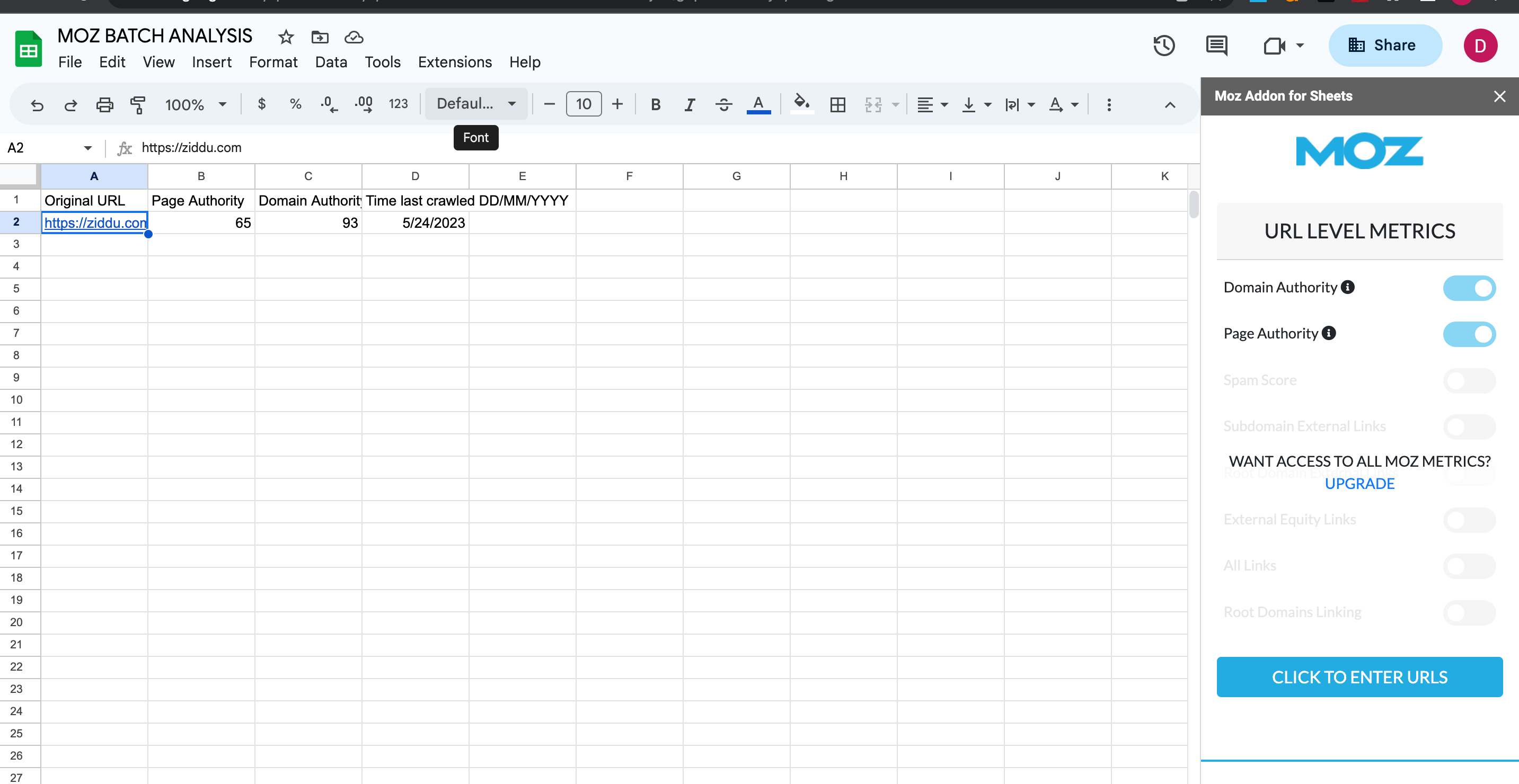Screen dimensions: 1519x784
Task: Open the Extensions menu
Action: click(454, 63)
